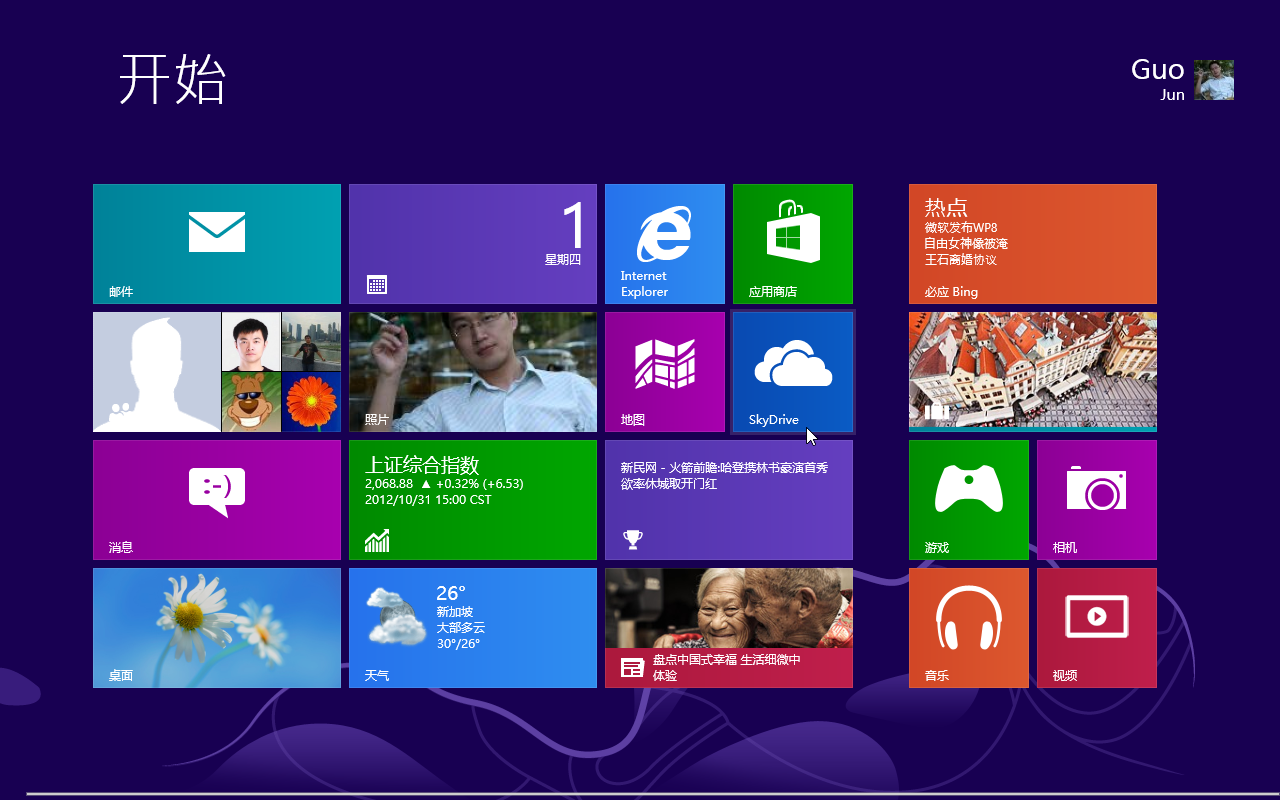Open the Photos (照片) tile
1280x800 pixels.
(472, 371)
